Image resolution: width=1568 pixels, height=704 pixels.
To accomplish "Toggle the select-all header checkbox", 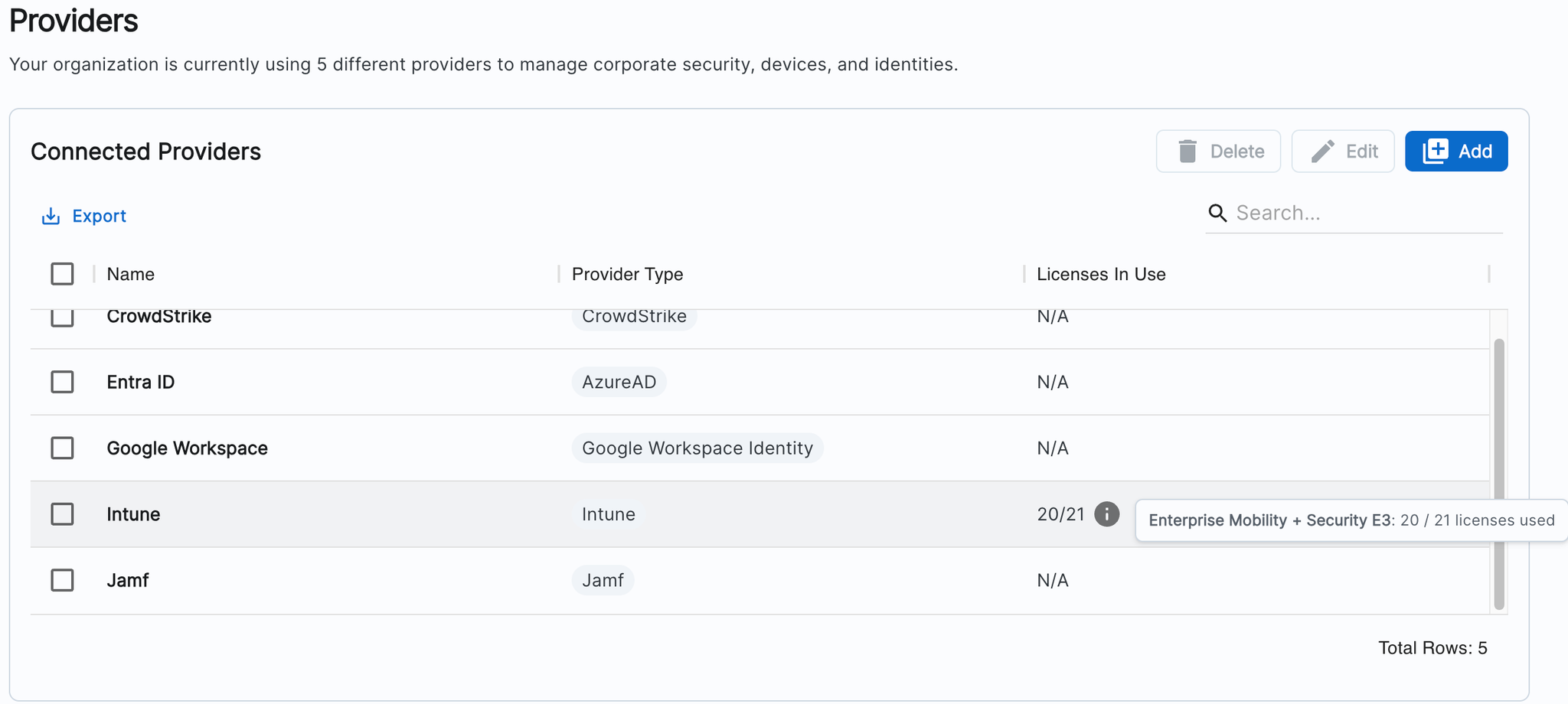I will point(62,274).
